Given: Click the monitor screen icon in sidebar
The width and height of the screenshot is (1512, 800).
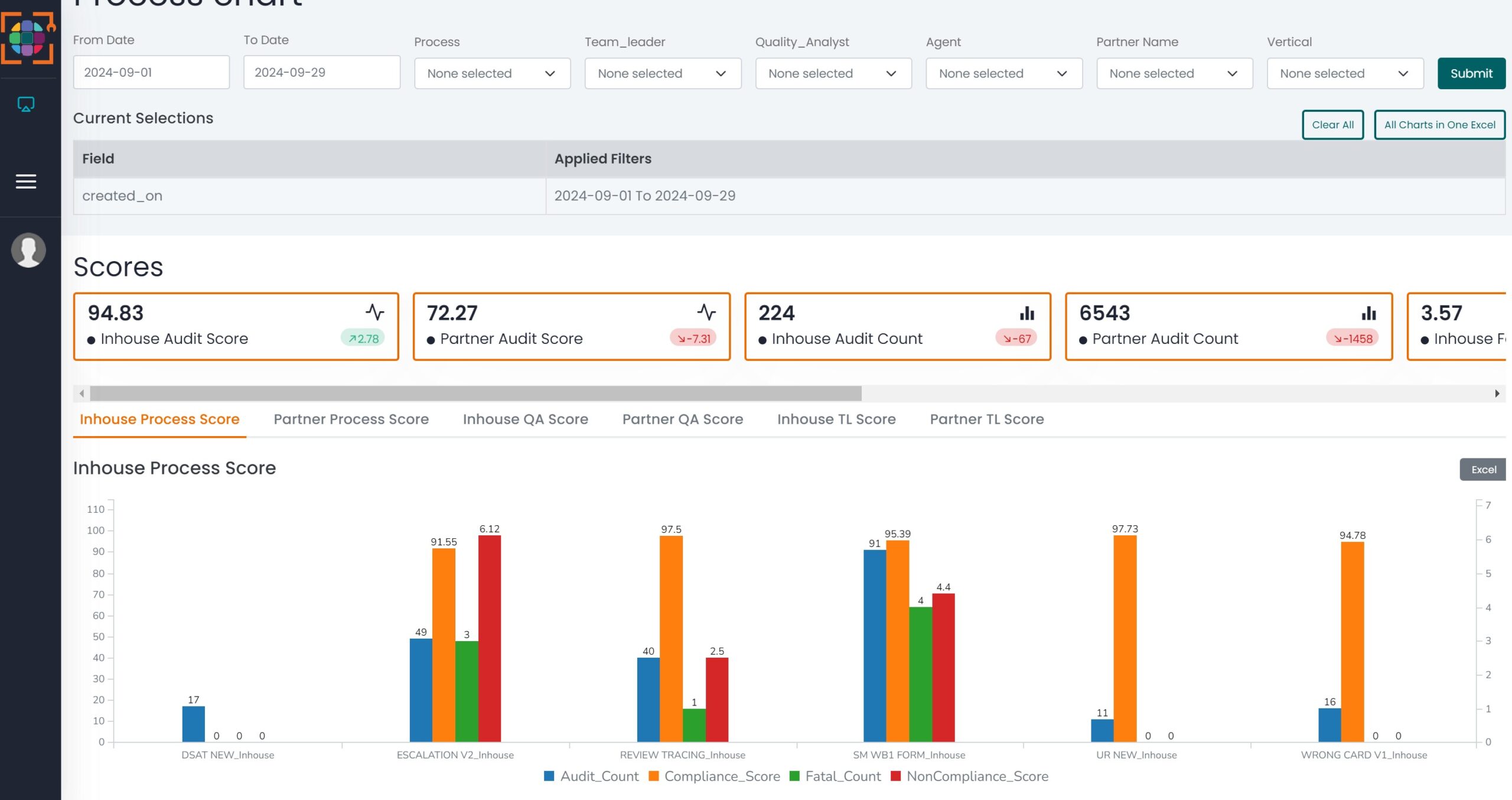Looking at the screenshot, I should point(26,105).
